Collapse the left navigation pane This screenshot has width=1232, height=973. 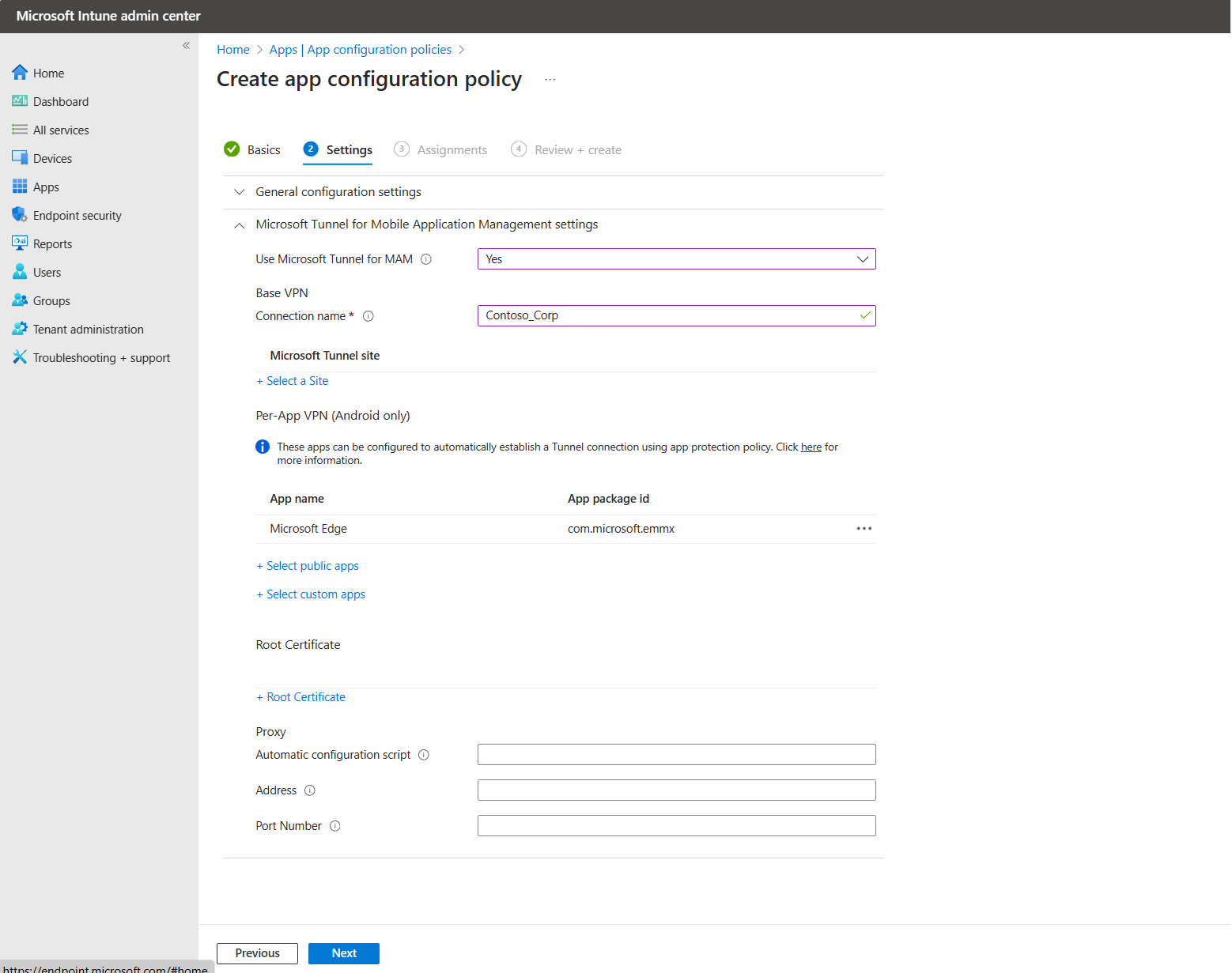[x=187, y=45]
